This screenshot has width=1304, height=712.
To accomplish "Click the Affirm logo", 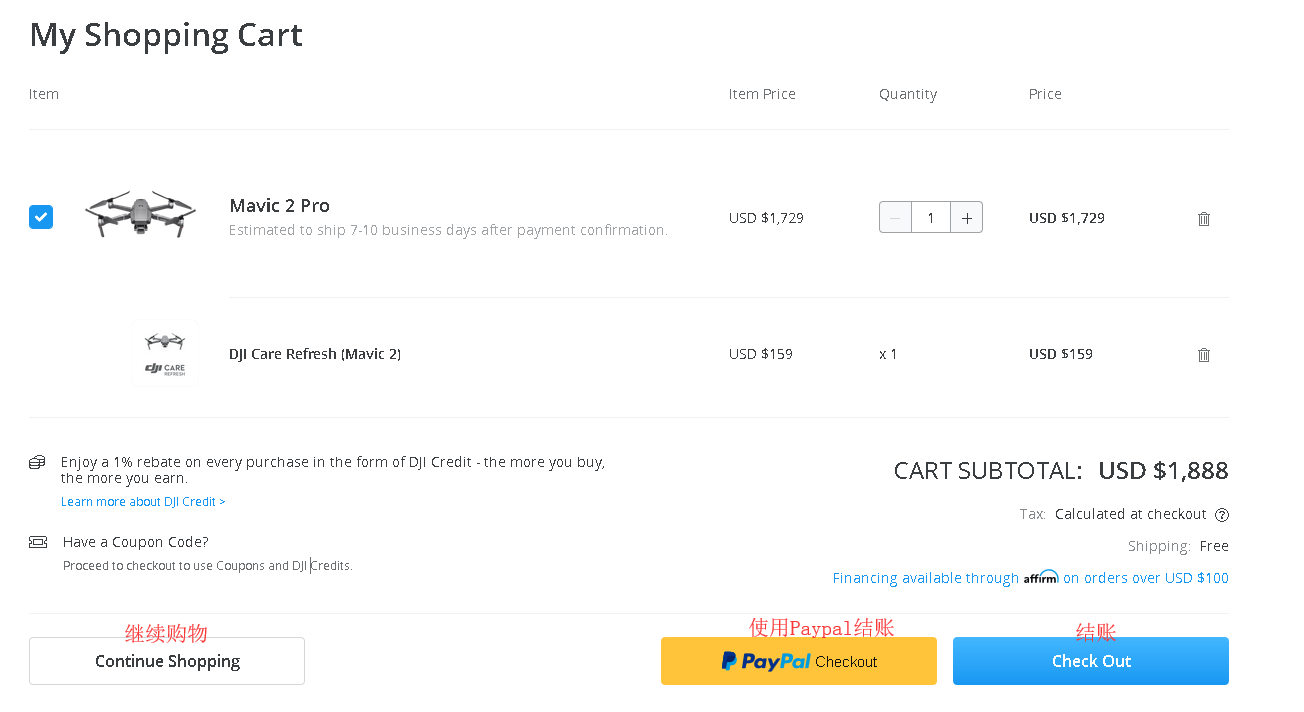I will coord(1040,578).
